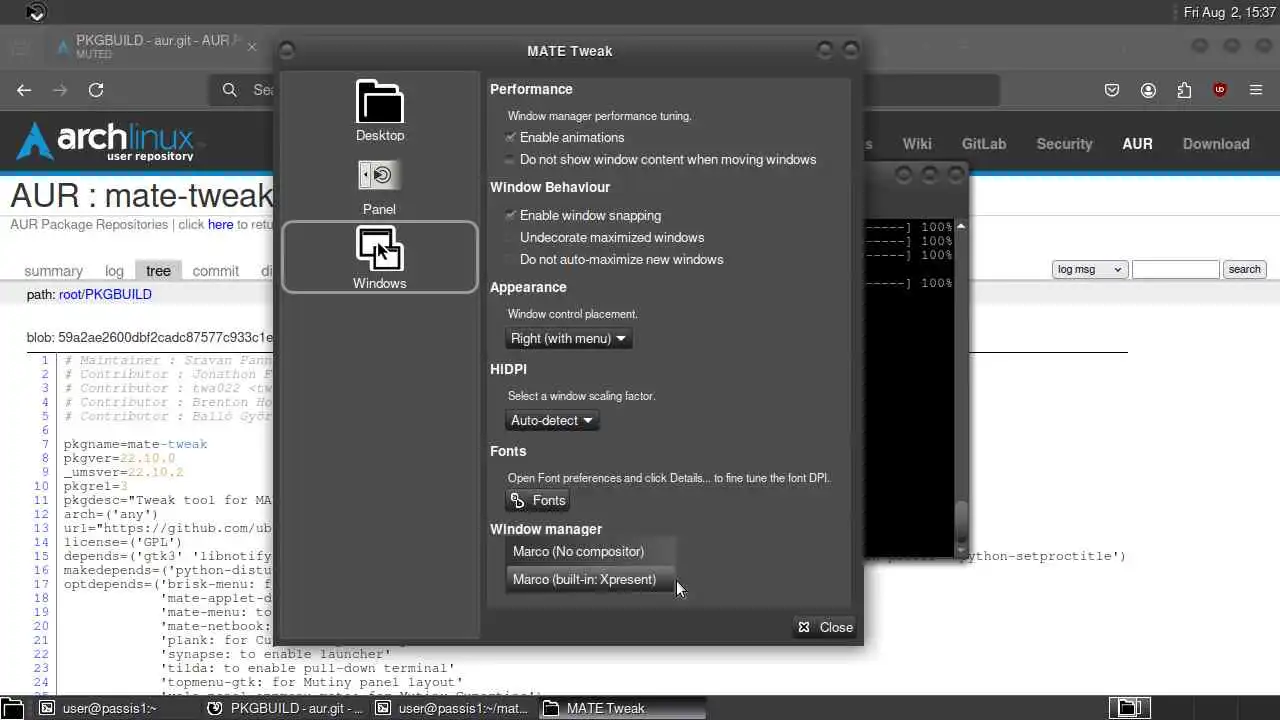1280x720 pixels.
Task: Click the 'pkgname=mate-tweak' code line
Action: [136, 444]
